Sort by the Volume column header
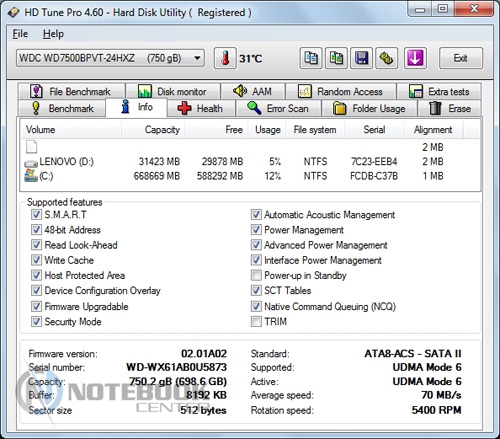Screen dimensions: 500x439 point(71,129)
